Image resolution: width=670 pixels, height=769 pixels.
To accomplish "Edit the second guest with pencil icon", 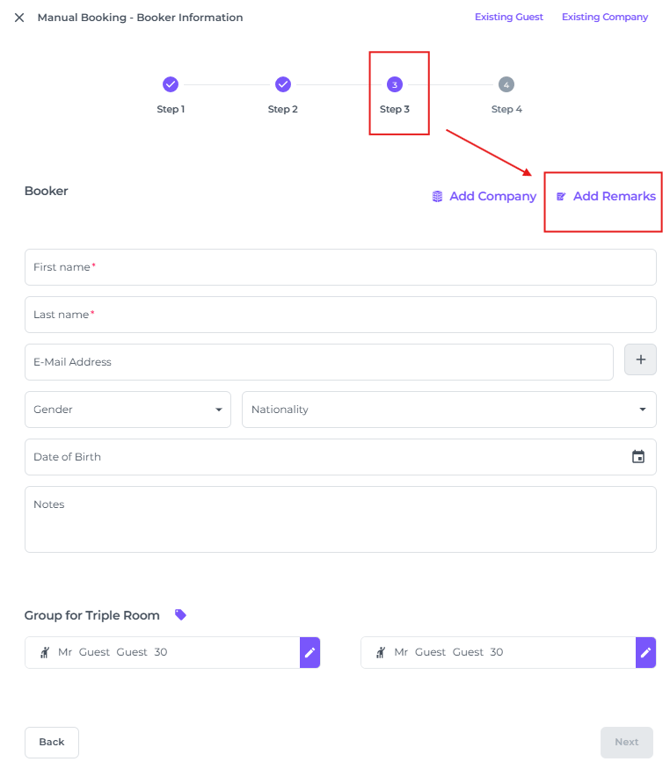I will click(x=646, y=652).
